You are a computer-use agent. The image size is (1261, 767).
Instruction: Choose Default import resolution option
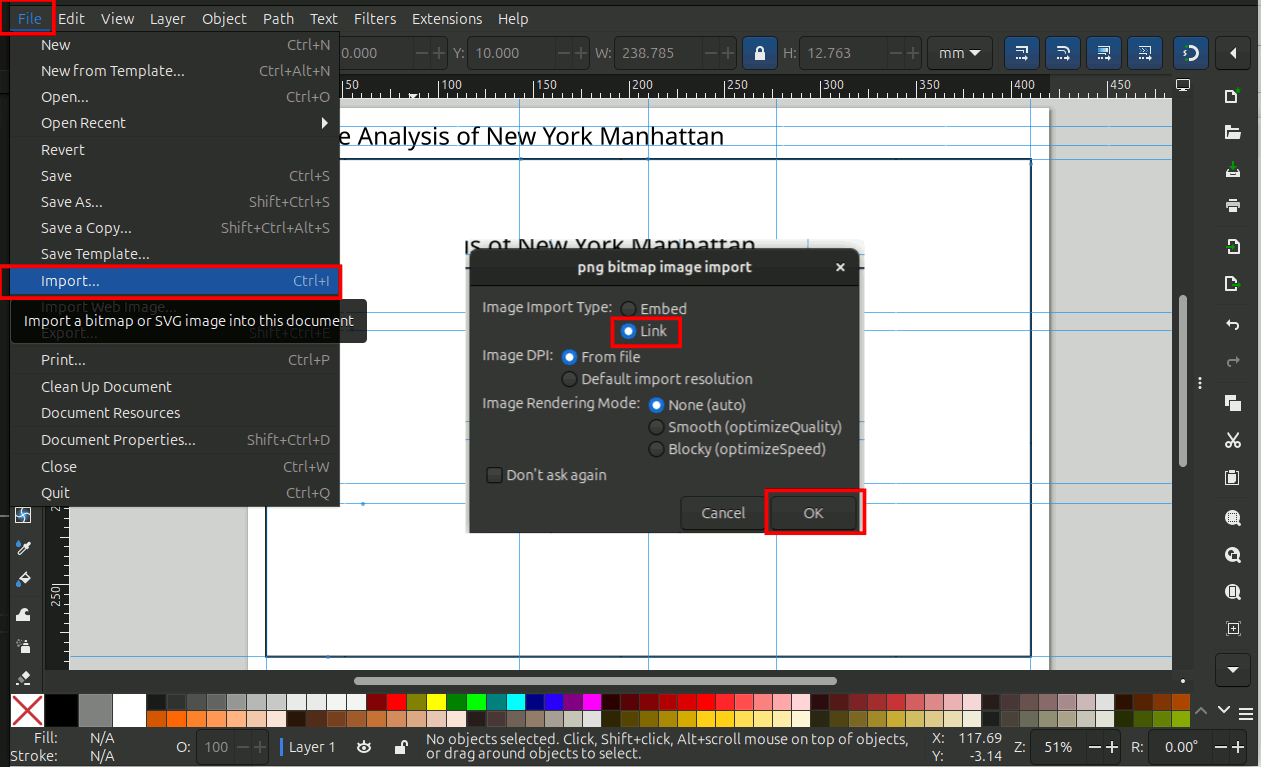pos(570,380)
